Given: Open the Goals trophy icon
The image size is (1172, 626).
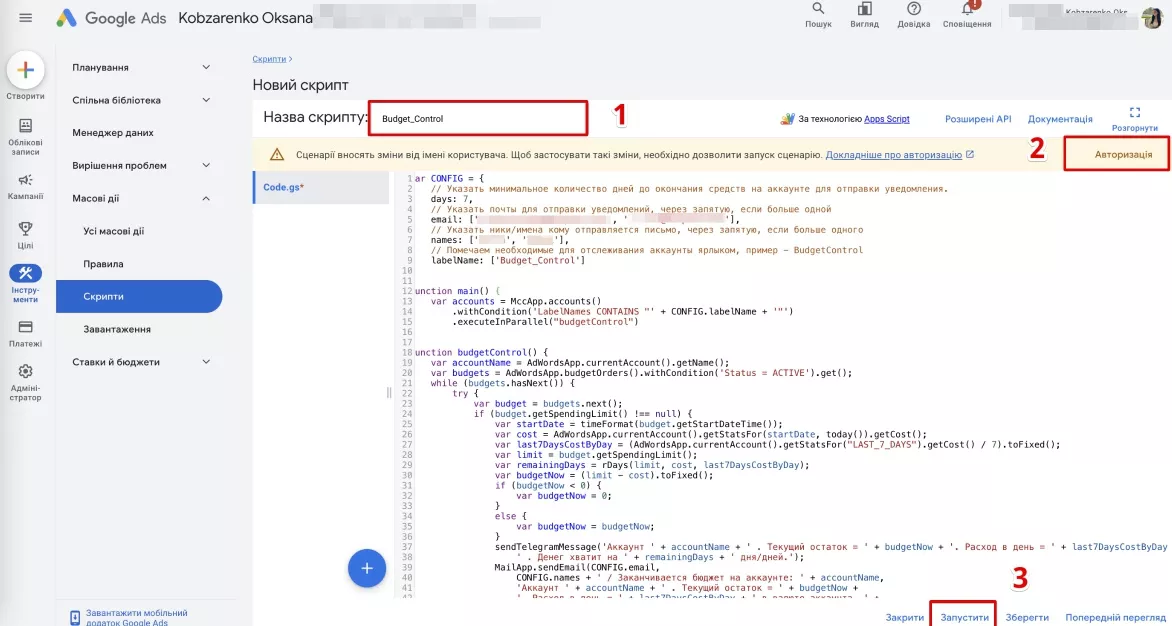Looking at the screenshot, I should [x=25, y=229].
